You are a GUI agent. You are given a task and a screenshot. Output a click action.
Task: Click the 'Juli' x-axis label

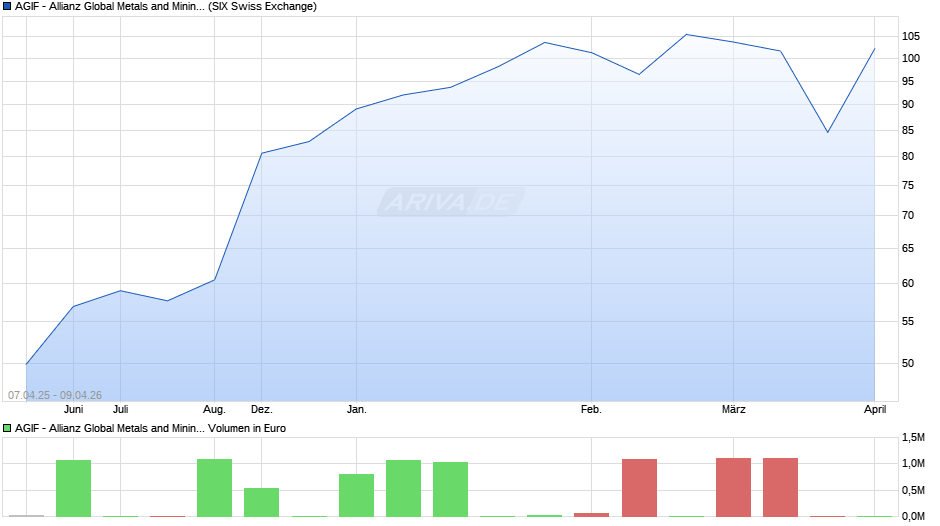point(120,409)
